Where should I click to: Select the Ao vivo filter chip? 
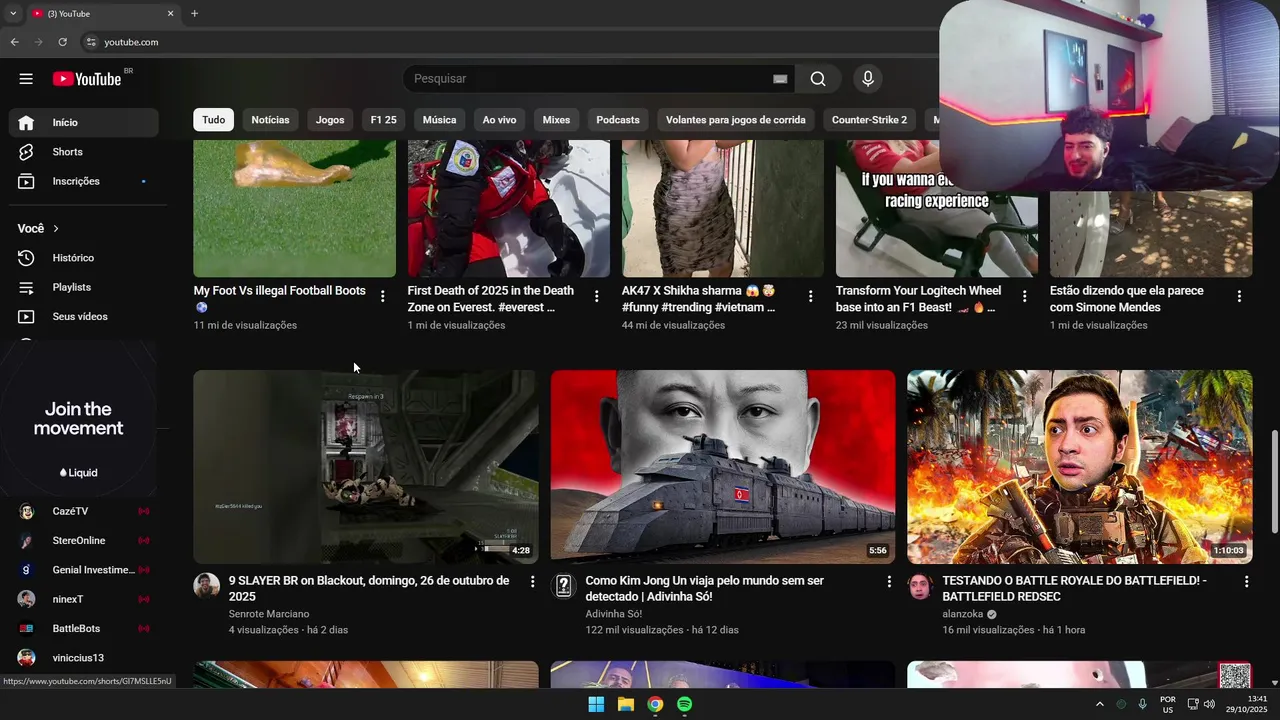coord(499,120)
